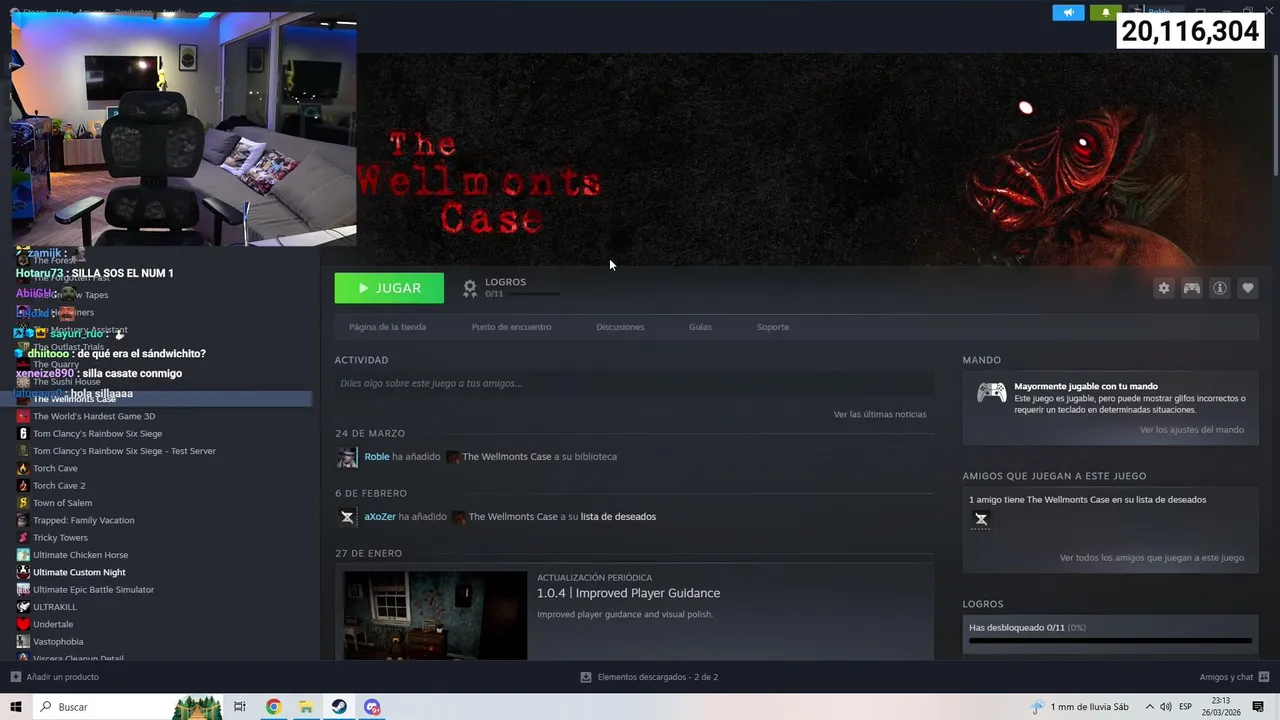
Task: Click Steam icon on taskbar
Action: [x=339, y=707]
